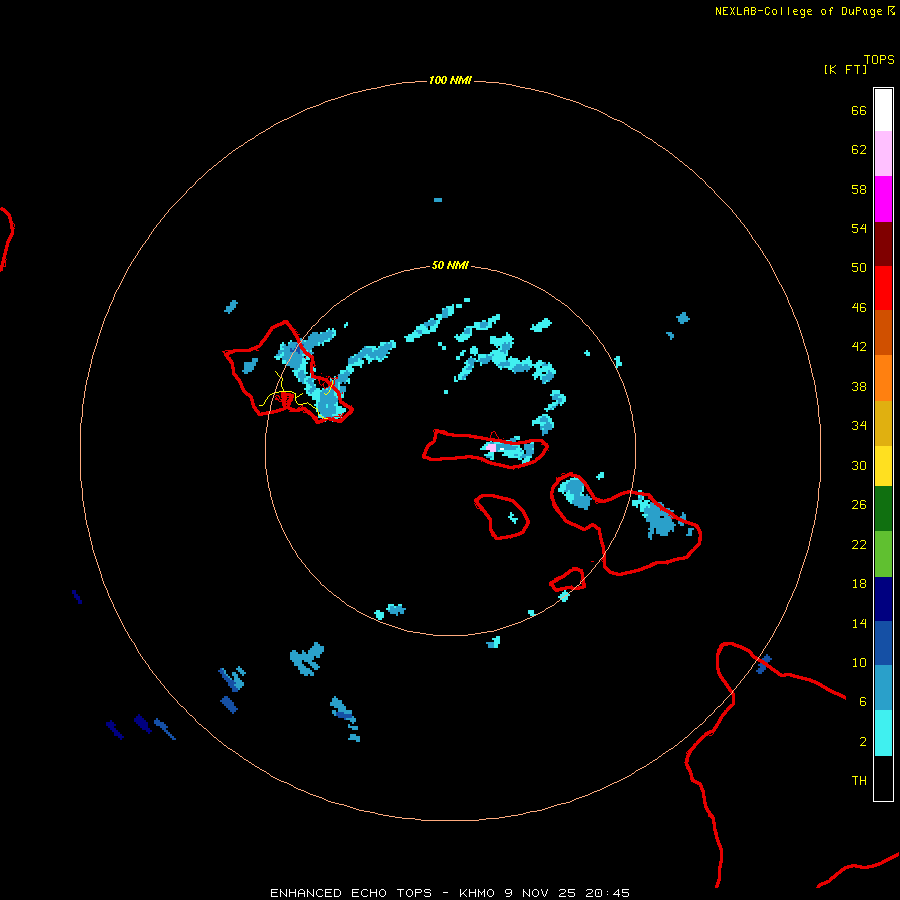Click the legend value 46
This screenshot has height=900, width=900.
pyautogui.click(x=859, y=308)
